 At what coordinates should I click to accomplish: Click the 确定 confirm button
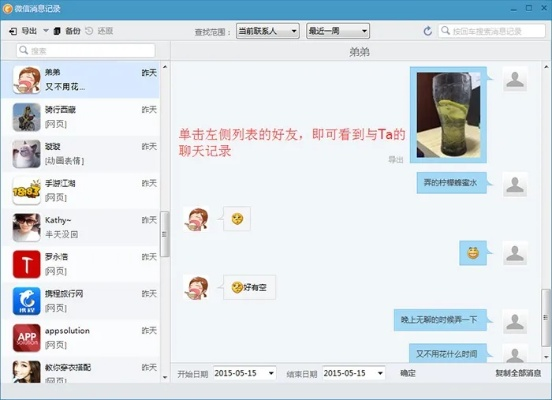408,373
